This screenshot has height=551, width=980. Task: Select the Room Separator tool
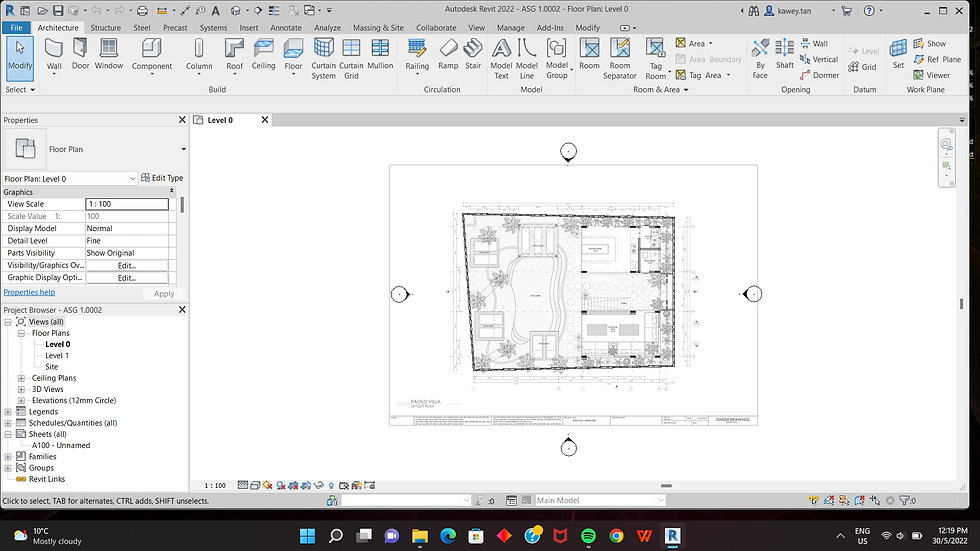(619, 59)
